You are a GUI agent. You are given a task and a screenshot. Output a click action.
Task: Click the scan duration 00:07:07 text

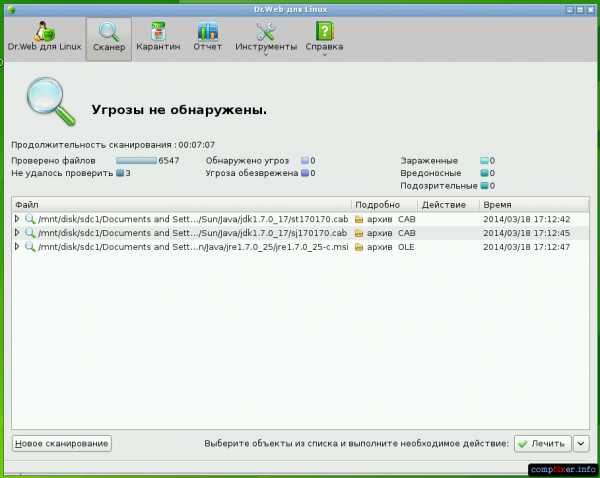click(x=197, y=145)
